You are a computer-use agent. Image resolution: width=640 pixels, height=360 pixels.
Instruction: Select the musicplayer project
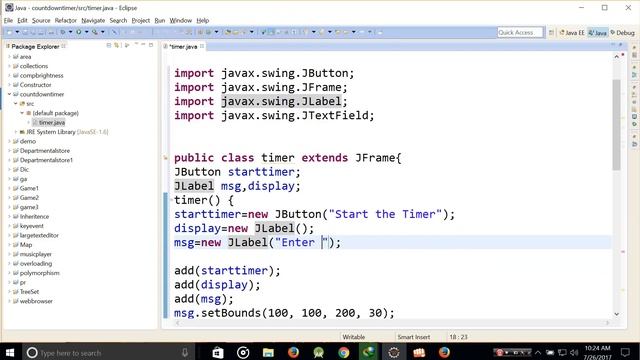[x=36, y=254]
